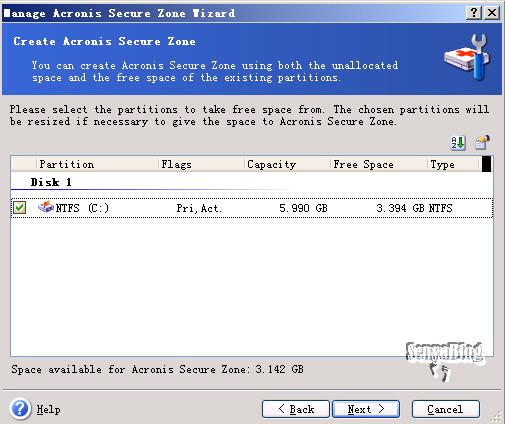Click the 'NTFS (C:)' partition name
The height and width of the screenshot is (424, 505).
tap(82, 208)
